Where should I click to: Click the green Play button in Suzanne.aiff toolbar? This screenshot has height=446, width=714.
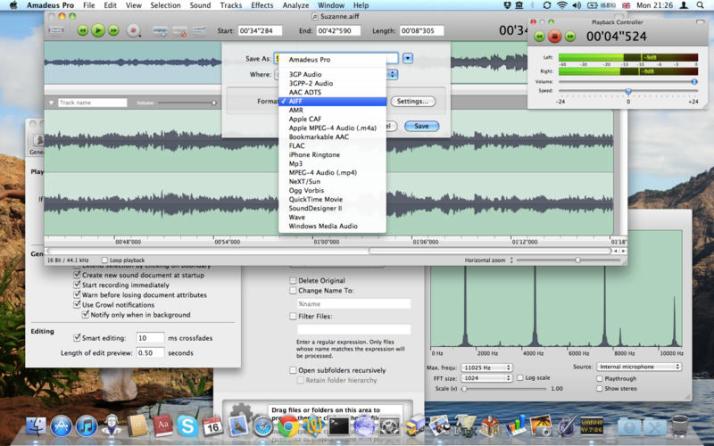pyautogui.click(x=98, y=31)
